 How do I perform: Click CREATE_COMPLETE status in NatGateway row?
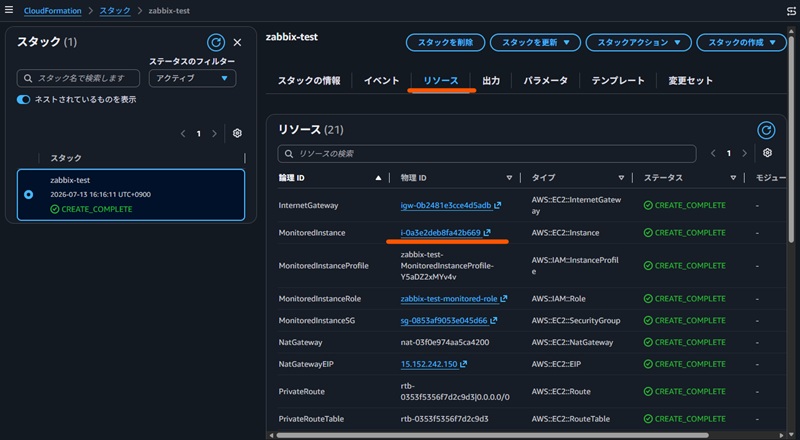pos(685,343)
